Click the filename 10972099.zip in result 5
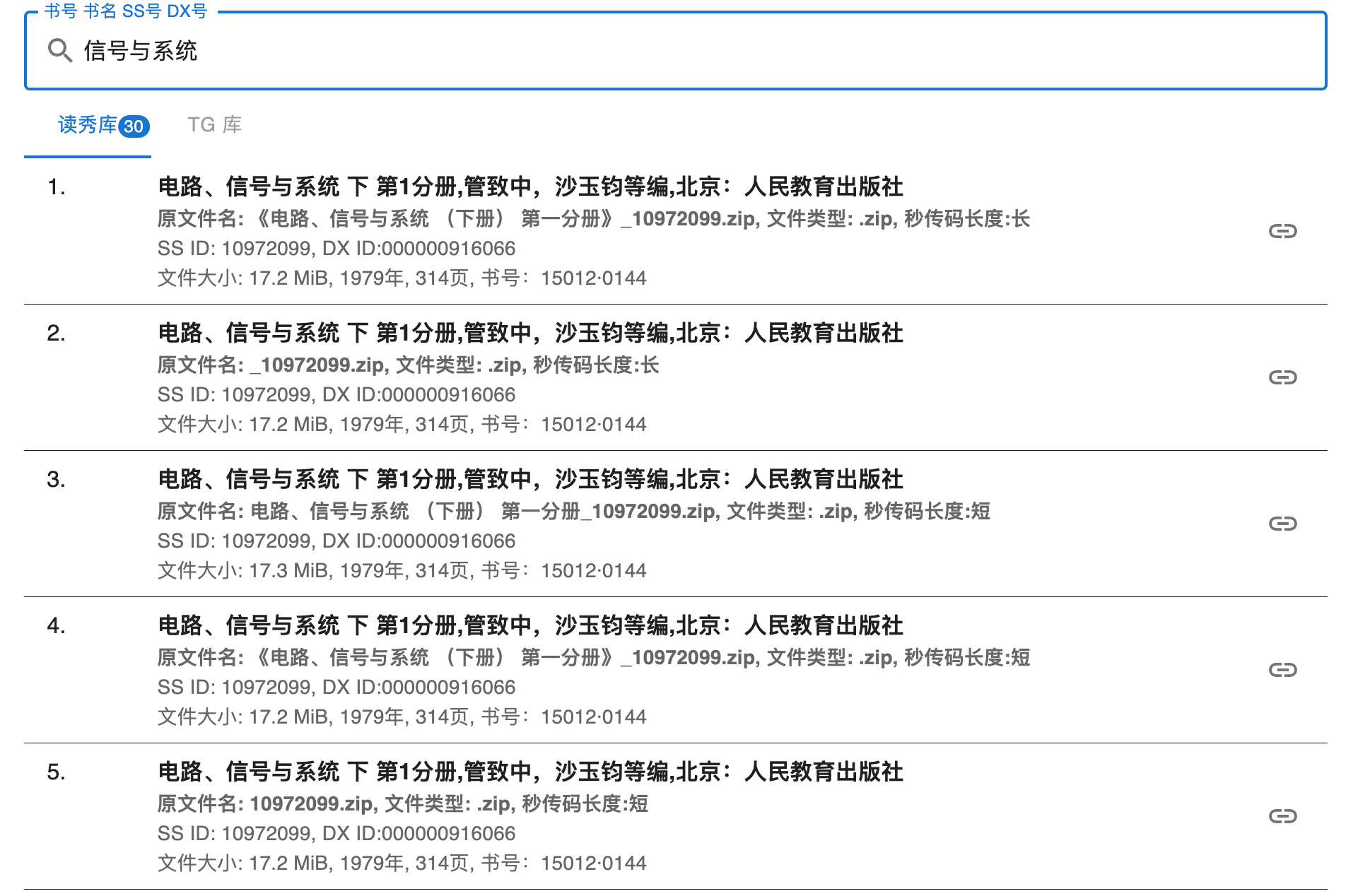Screen dimensions: 1370x896 311,804
